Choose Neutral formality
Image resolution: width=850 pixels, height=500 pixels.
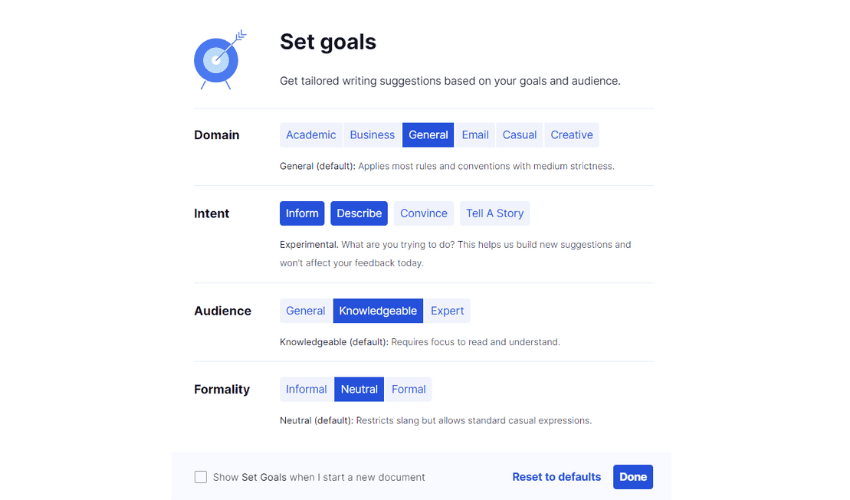pyautogui.click(x=359, y=389)
